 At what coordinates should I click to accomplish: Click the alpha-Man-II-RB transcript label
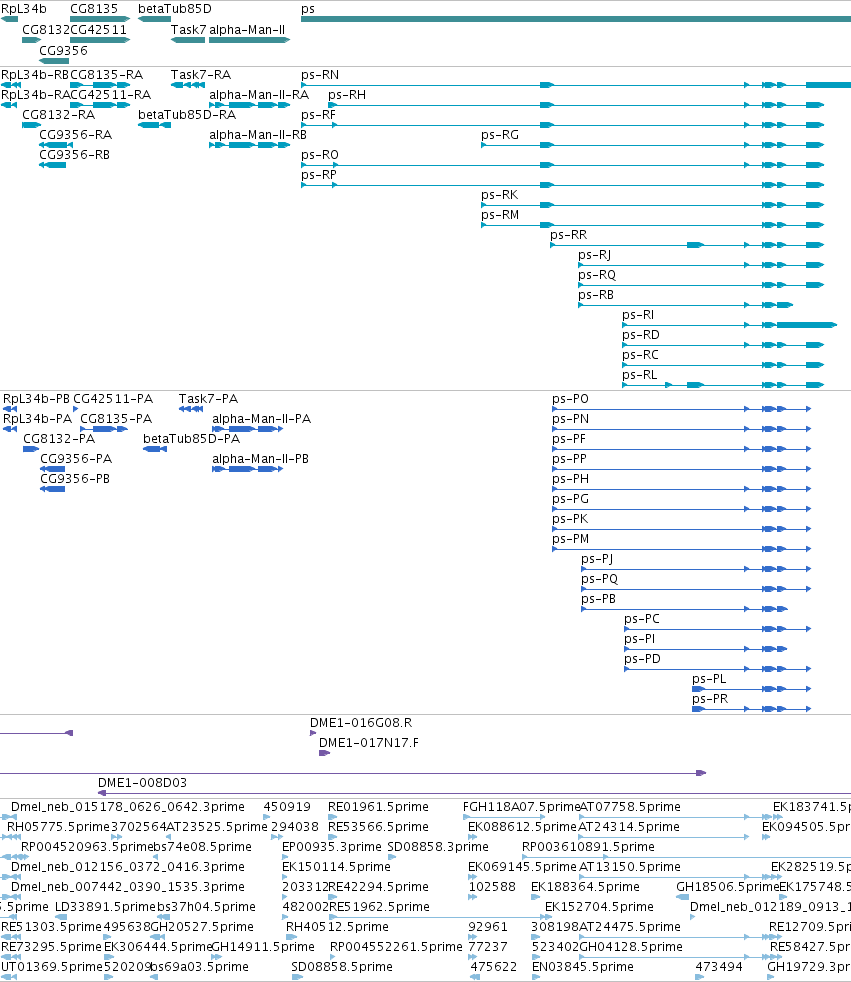click(258, 135)
